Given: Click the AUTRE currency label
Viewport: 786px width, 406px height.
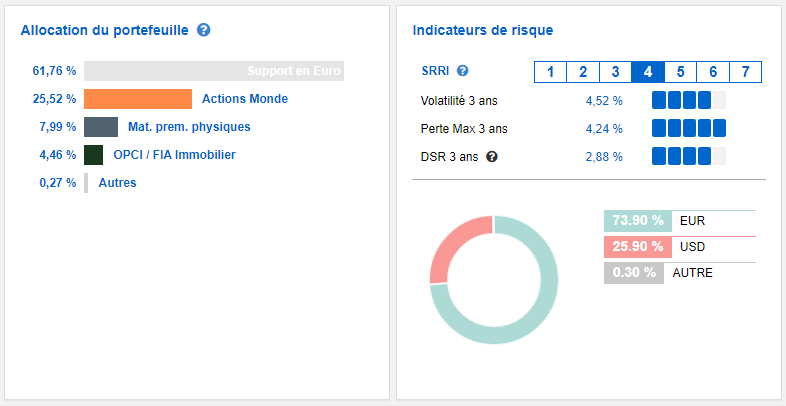Looking at the screenshot, I should coord(692,273).
